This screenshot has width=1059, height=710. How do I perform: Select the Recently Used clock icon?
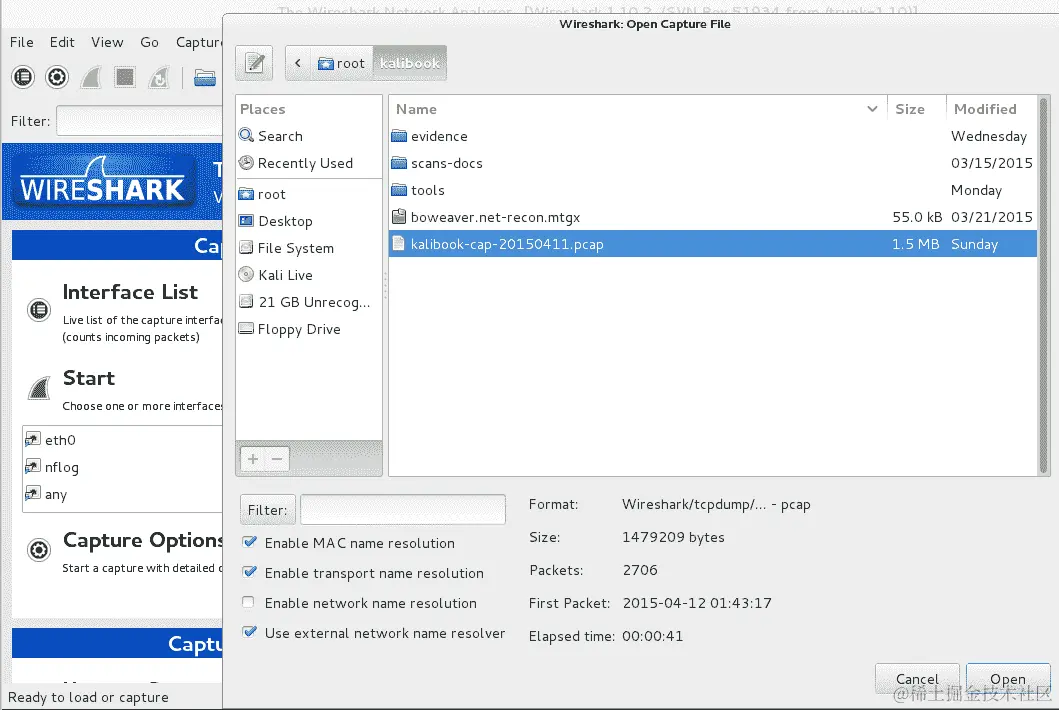247,163
